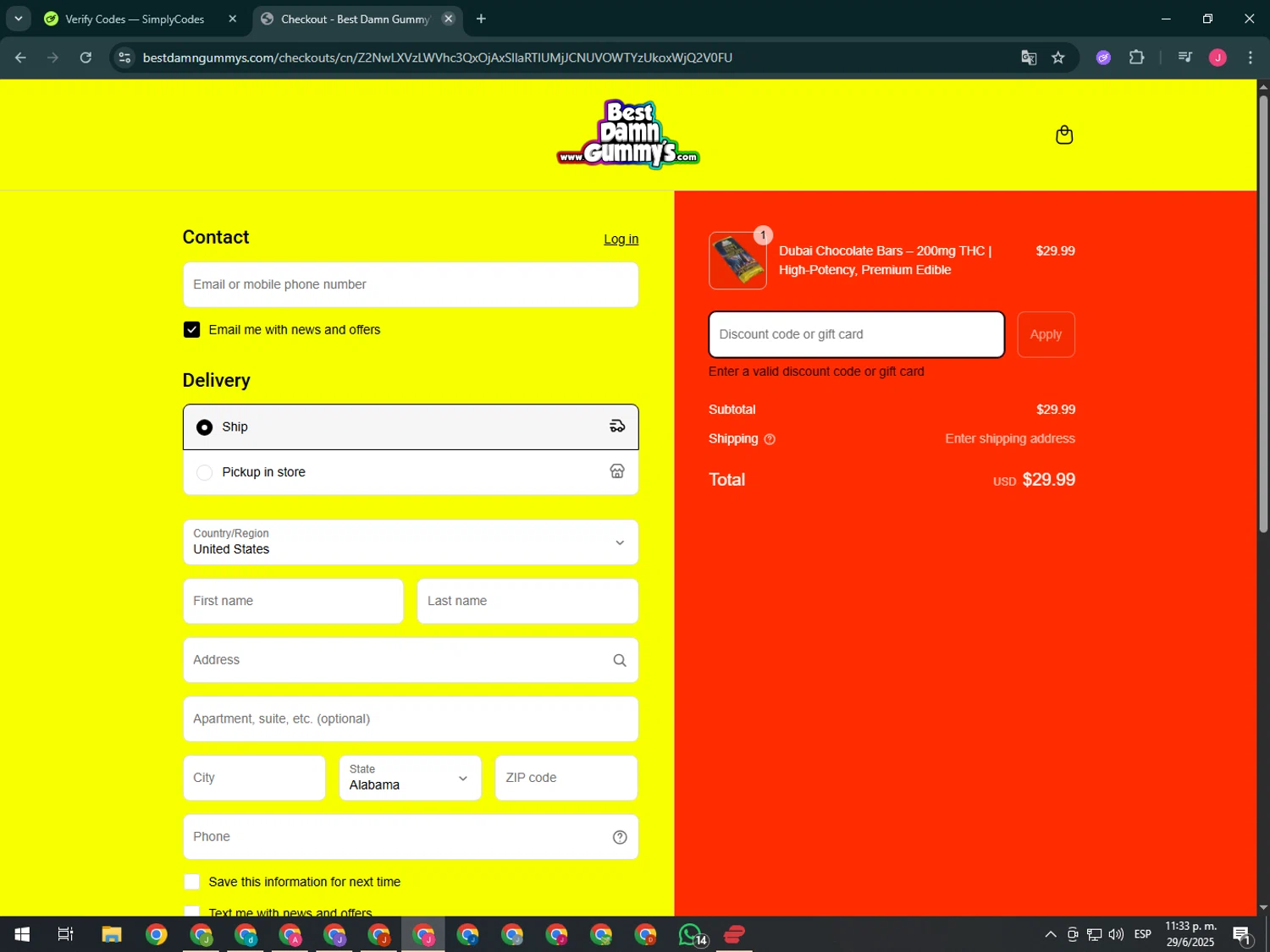Image resolution: width=1270 pixels, height=952 pixels.
Task: Close the Checkout tab
Action: tap(449, 19)
